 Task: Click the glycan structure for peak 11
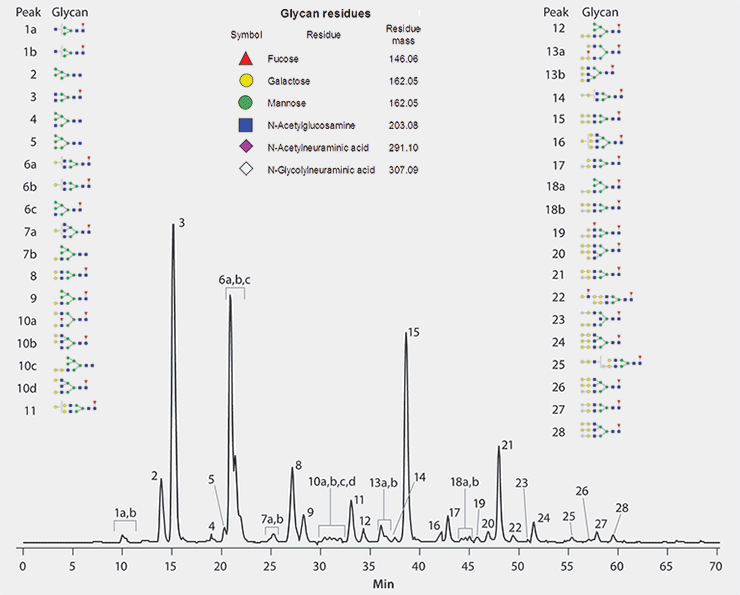pos(78,408)
